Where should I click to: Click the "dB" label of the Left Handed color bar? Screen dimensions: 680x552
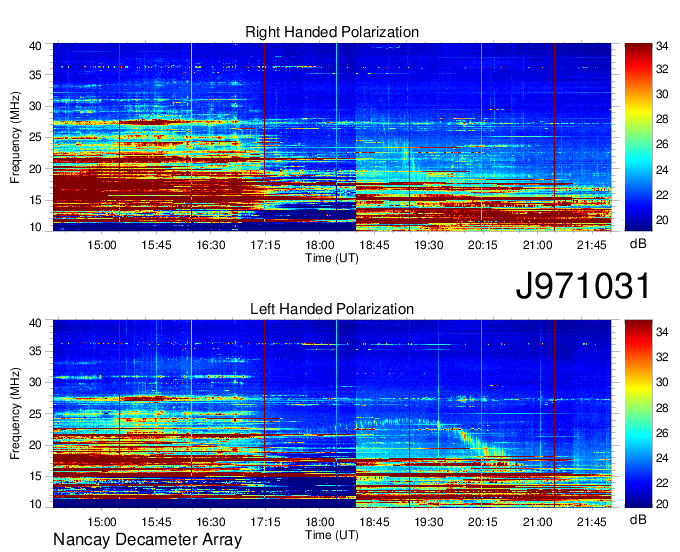(638, 519)
